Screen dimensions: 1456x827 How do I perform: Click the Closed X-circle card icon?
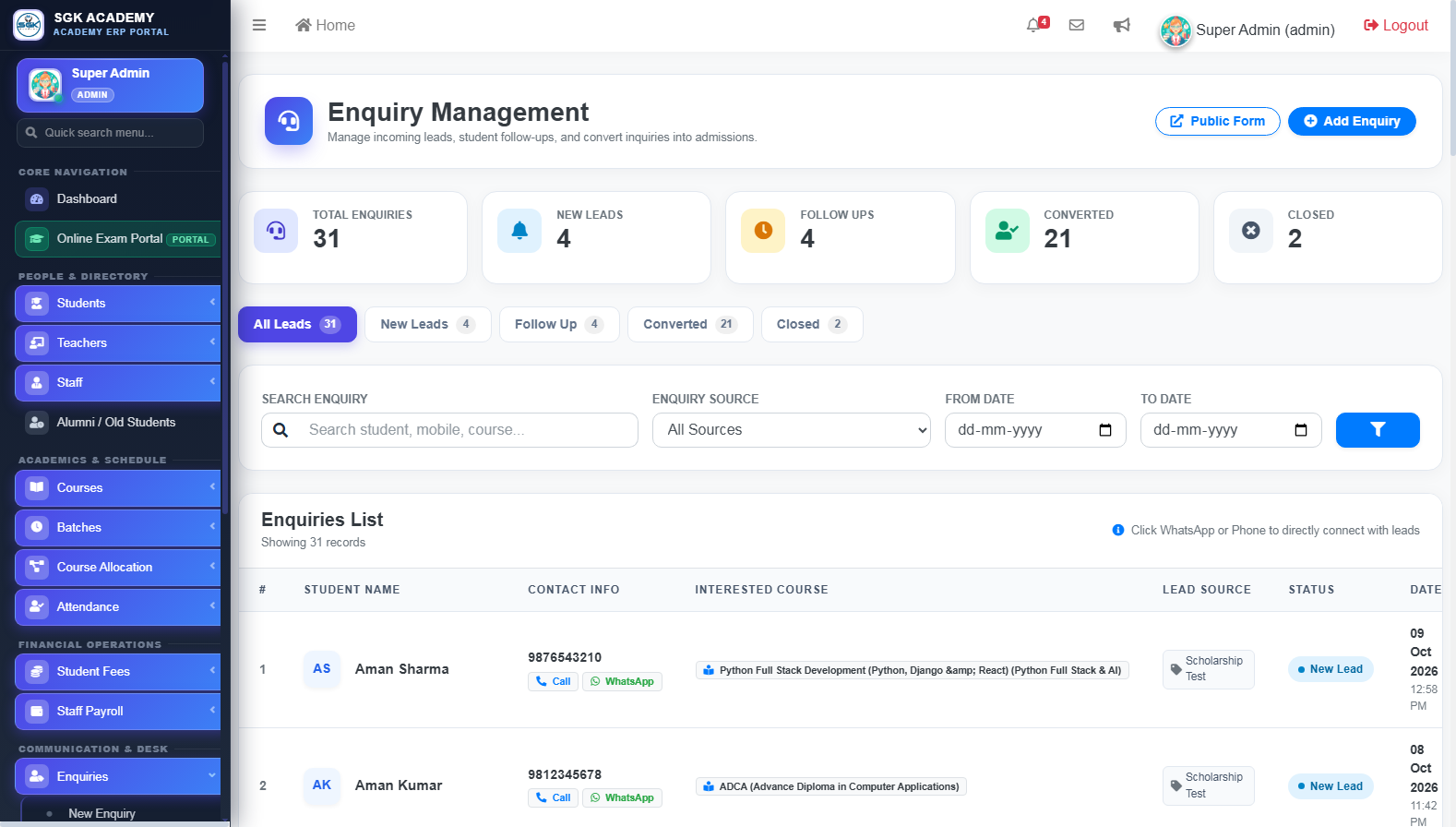point(1251,231)
